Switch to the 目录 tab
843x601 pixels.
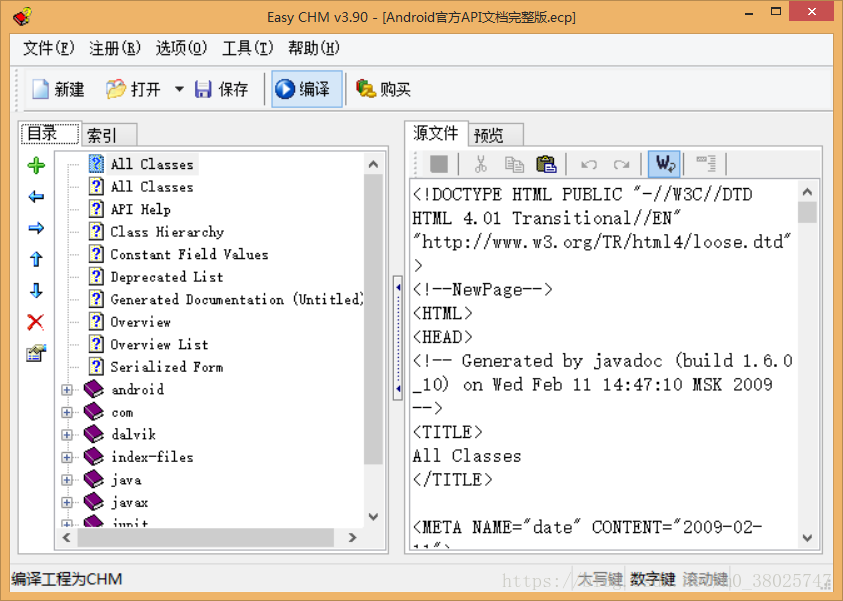[x=50, y=133]
